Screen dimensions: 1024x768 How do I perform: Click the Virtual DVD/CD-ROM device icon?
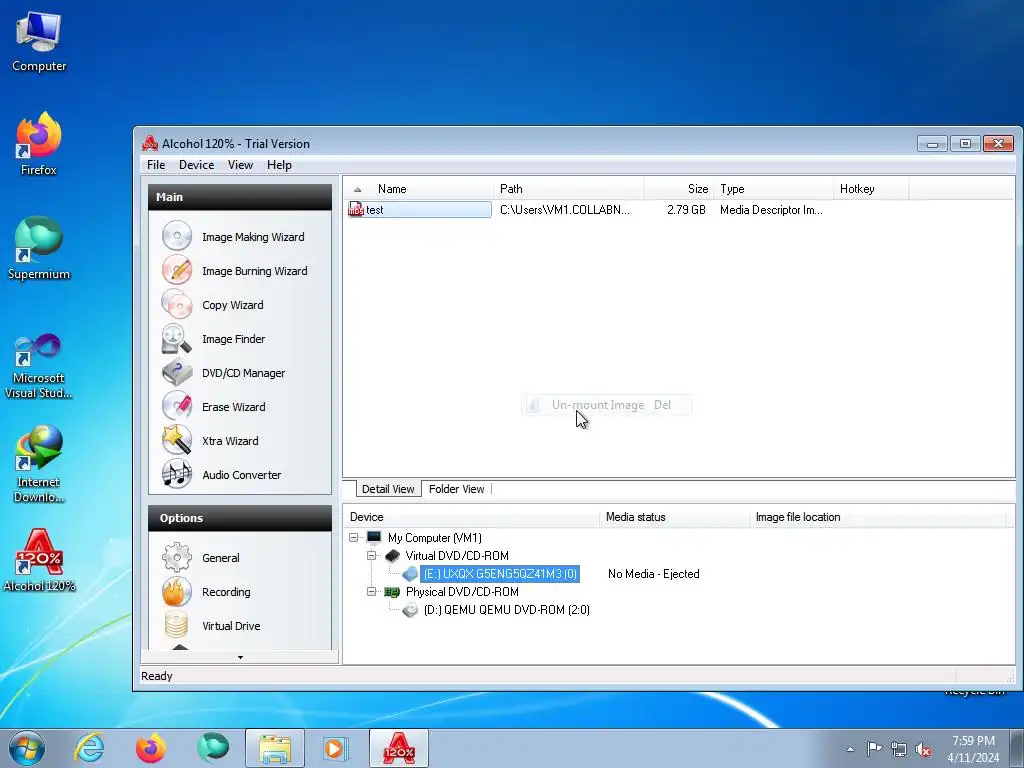(392, 556)
